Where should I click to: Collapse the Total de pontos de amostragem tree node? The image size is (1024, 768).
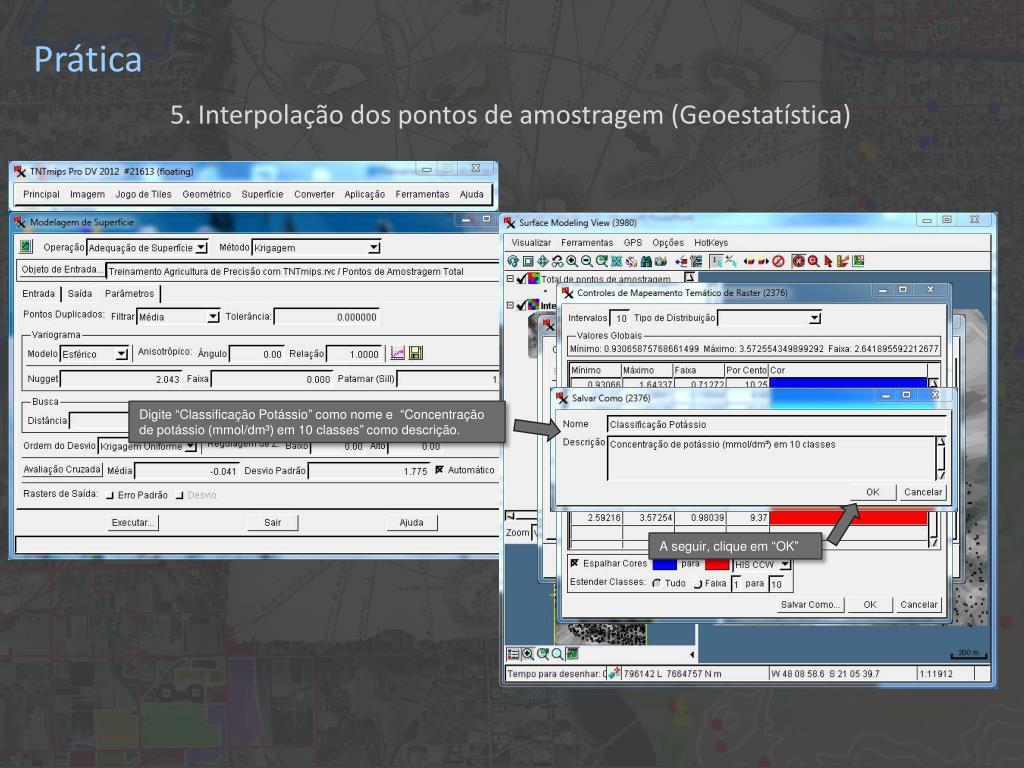tap(511, 279)
